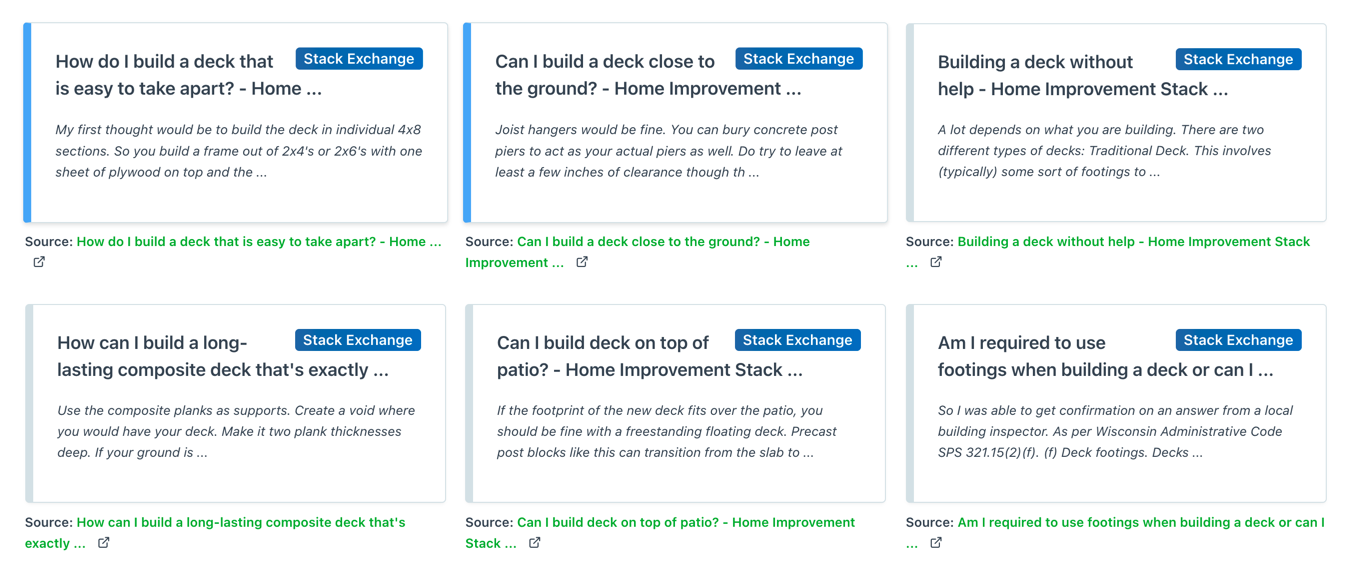This screenshot has width=1355, height=574.
Task: Select the card titled 'Can I build deck on top of patio?'
Action: [x=676, y=403]
